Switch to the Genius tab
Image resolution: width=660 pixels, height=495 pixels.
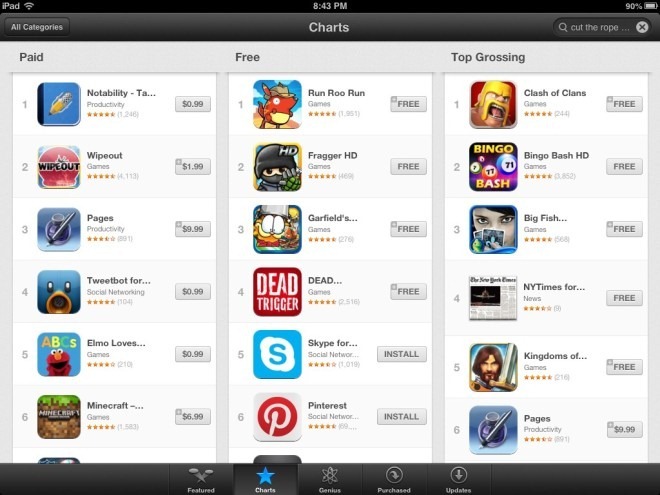(330, 480)
